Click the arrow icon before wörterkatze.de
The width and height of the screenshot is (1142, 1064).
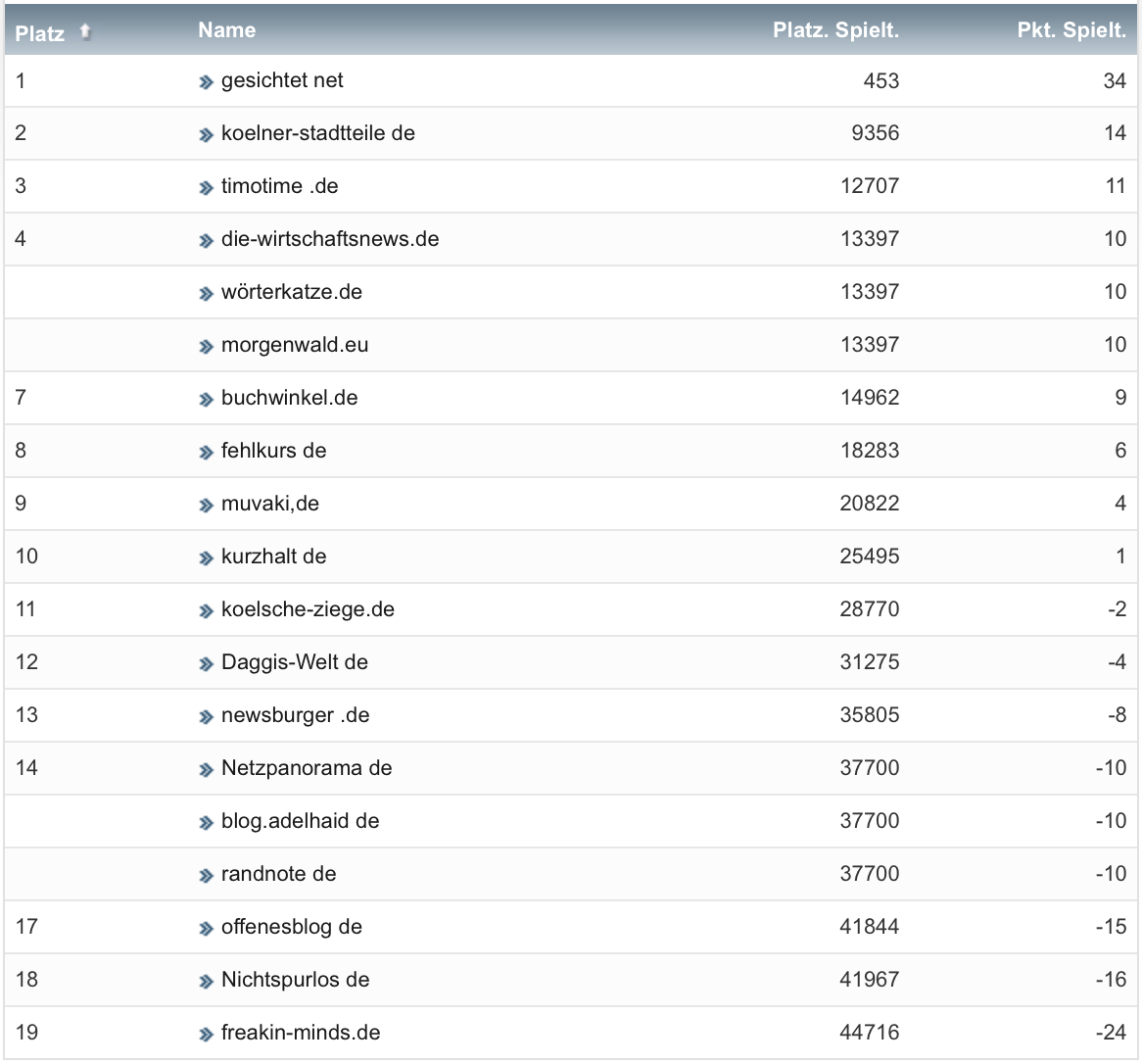[x=206, y=294]
